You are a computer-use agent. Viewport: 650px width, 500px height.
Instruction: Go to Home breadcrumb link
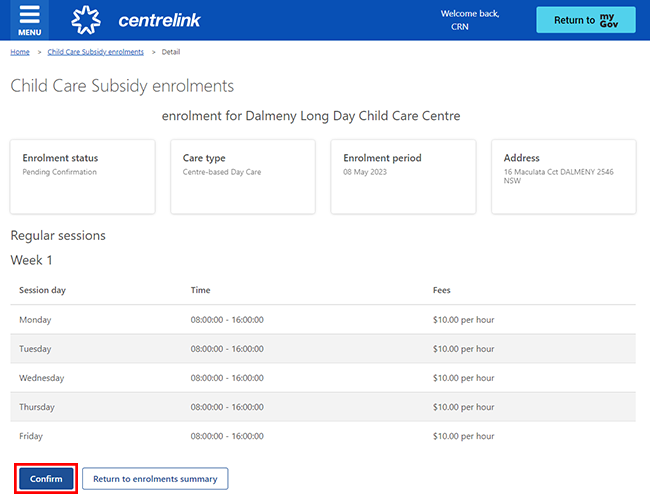pos(20,51)
